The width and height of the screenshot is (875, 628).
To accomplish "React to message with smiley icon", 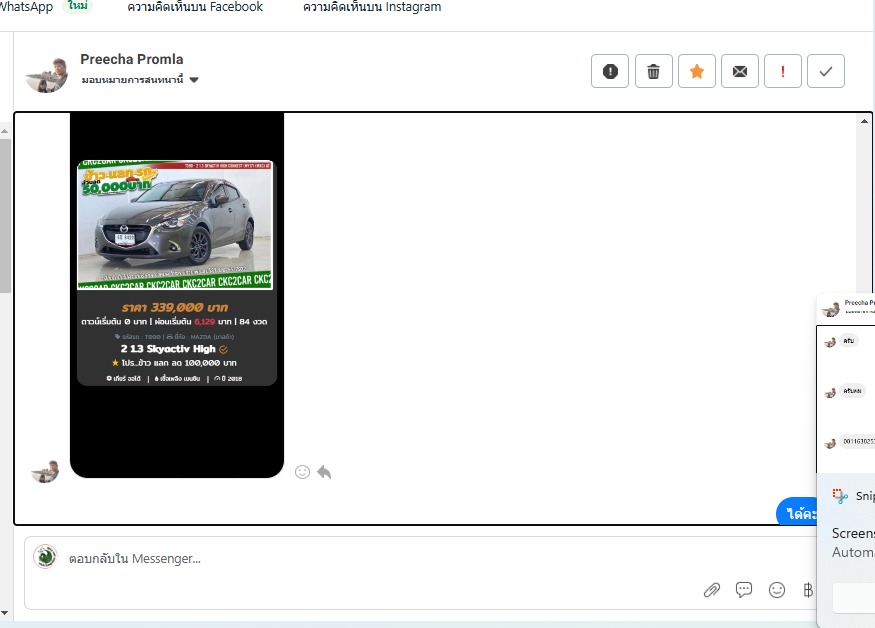I will click(302, 472).
